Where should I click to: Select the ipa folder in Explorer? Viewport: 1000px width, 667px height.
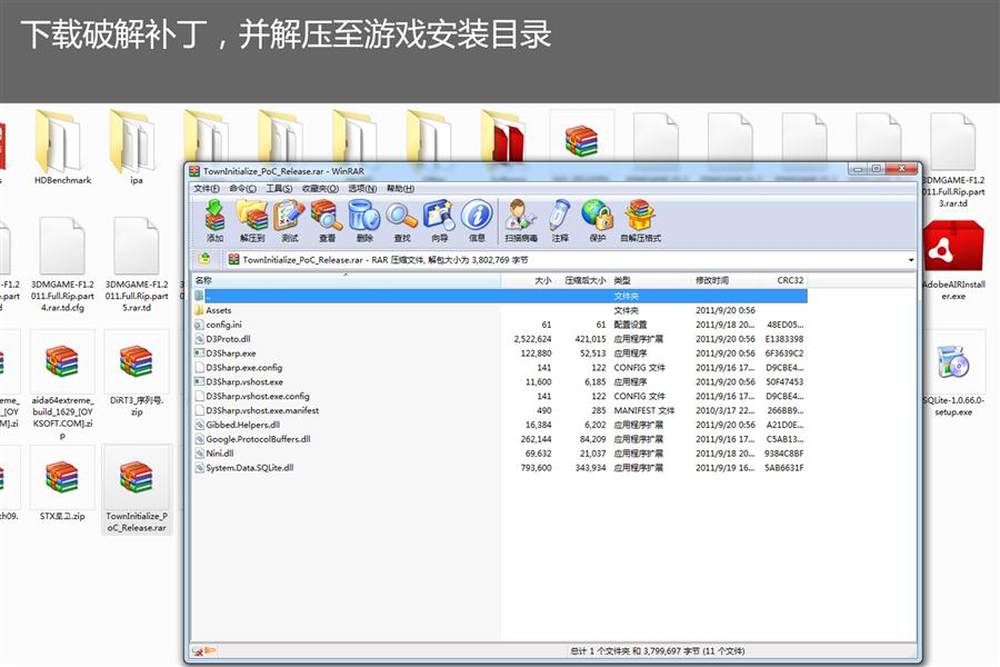[x=136, y=148]
